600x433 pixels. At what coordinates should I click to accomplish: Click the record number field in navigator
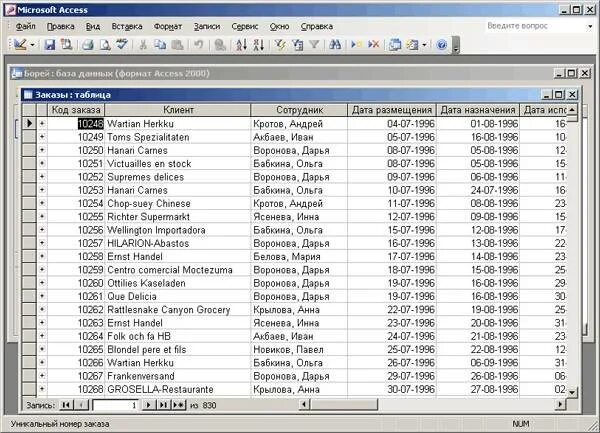(x=116, y=405)
